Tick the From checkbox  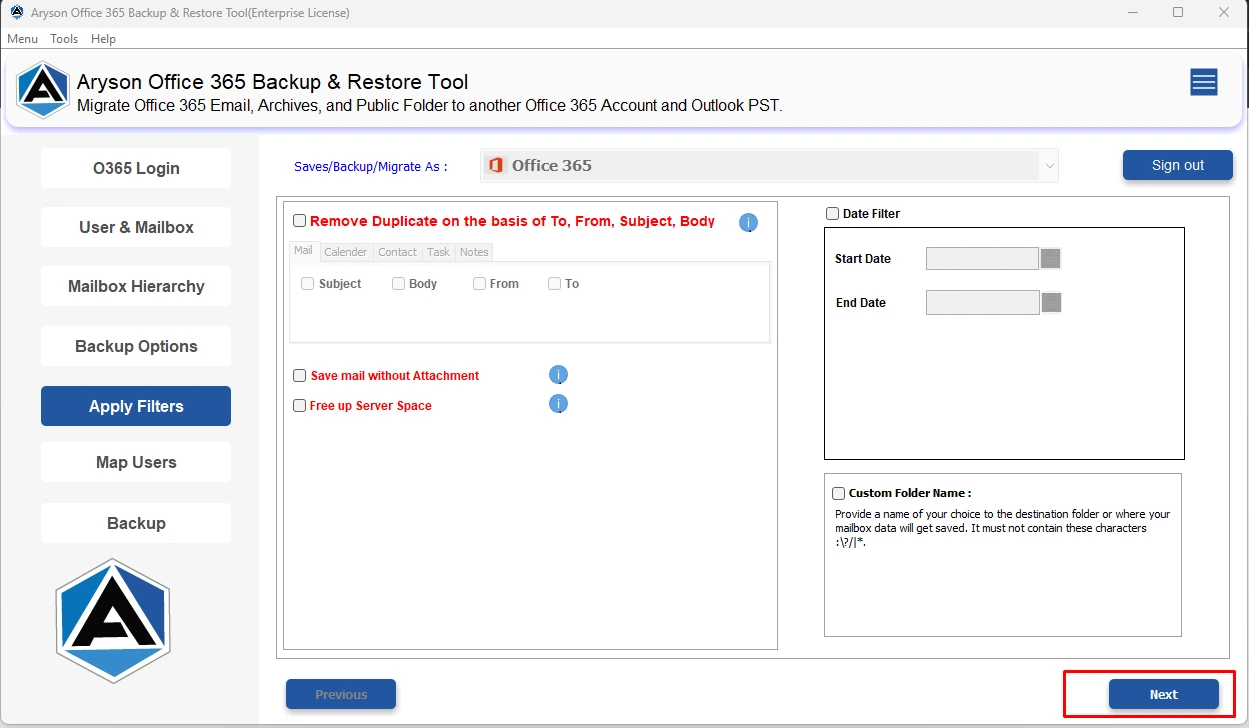tap(480, 284)
